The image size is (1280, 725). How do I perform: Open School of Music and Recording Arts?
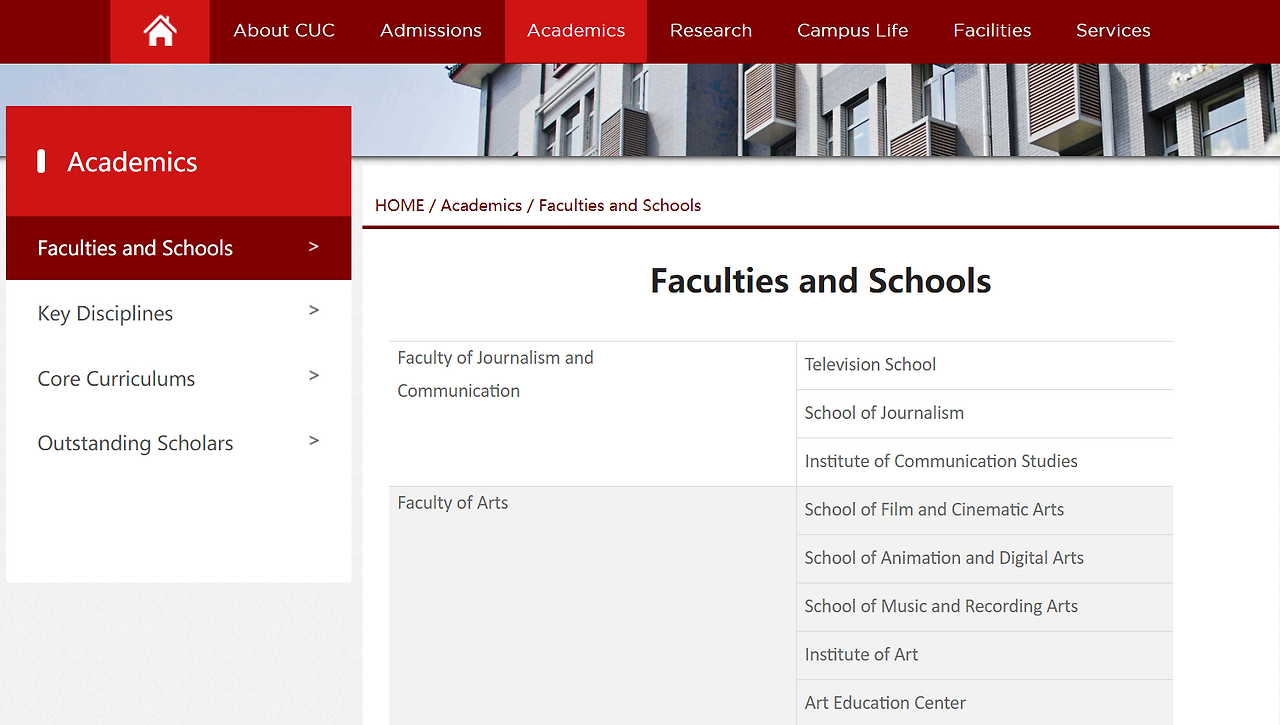pyautogui.click(x=941, y=606)
